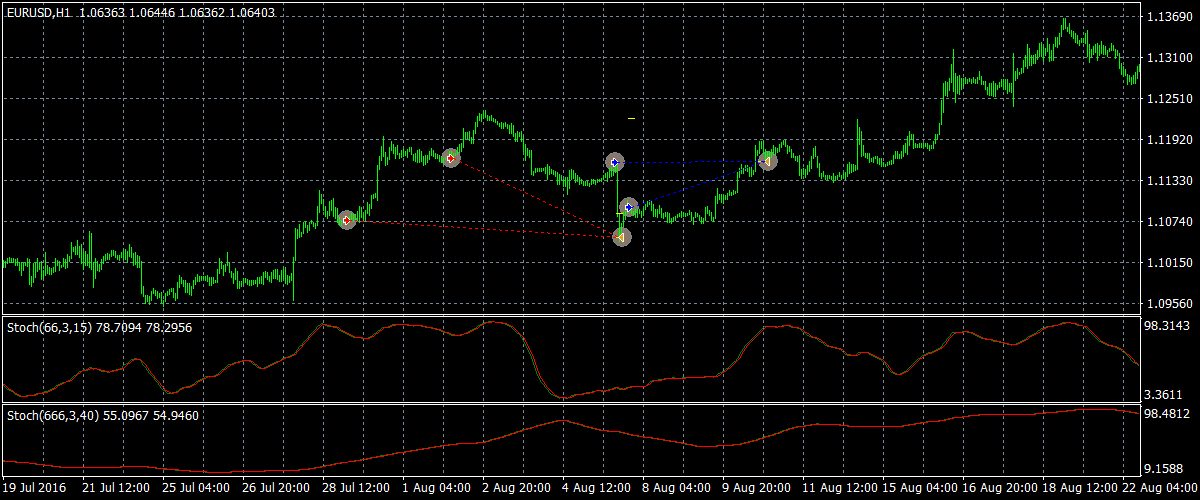Viewport: 1200px width, 500px height.
Task: Click the 1.11330 price axis value
Action: (1170, 181)
